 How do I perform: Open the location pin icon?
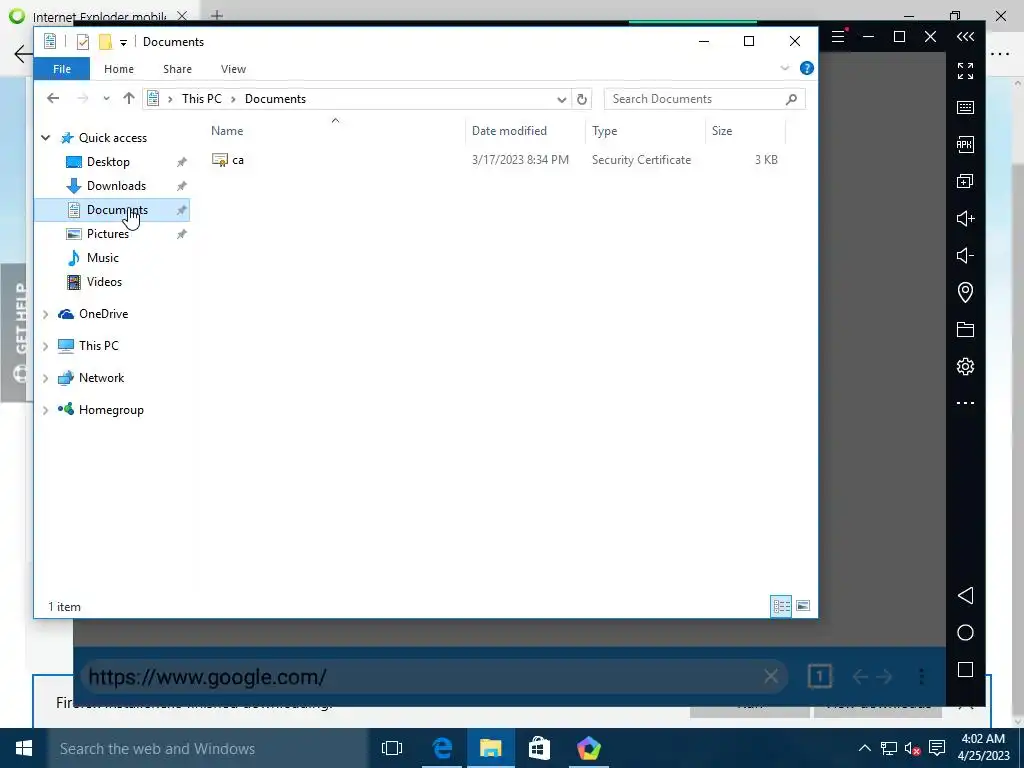(965, 292)
